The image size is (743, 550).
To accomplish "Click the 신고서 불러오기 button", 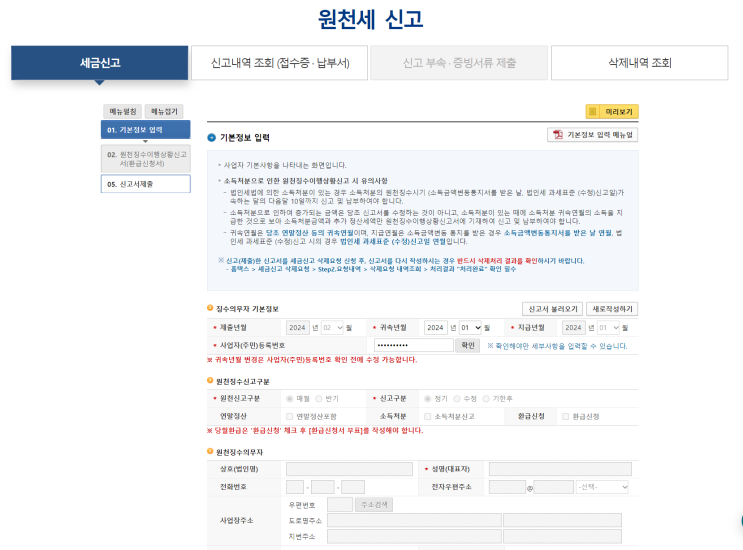I will coord(553,309).
